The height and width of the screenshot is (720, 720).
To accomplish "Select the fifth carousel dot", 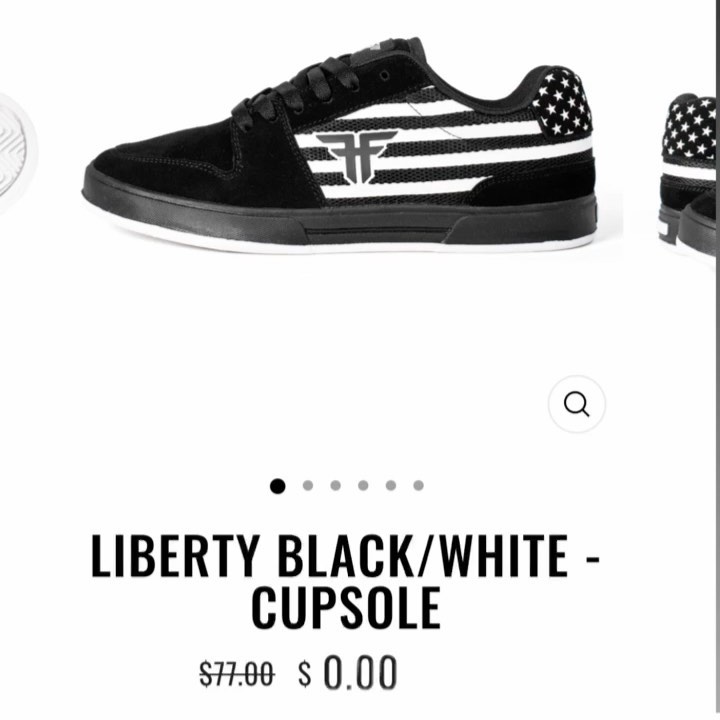I will click(391, 485).
